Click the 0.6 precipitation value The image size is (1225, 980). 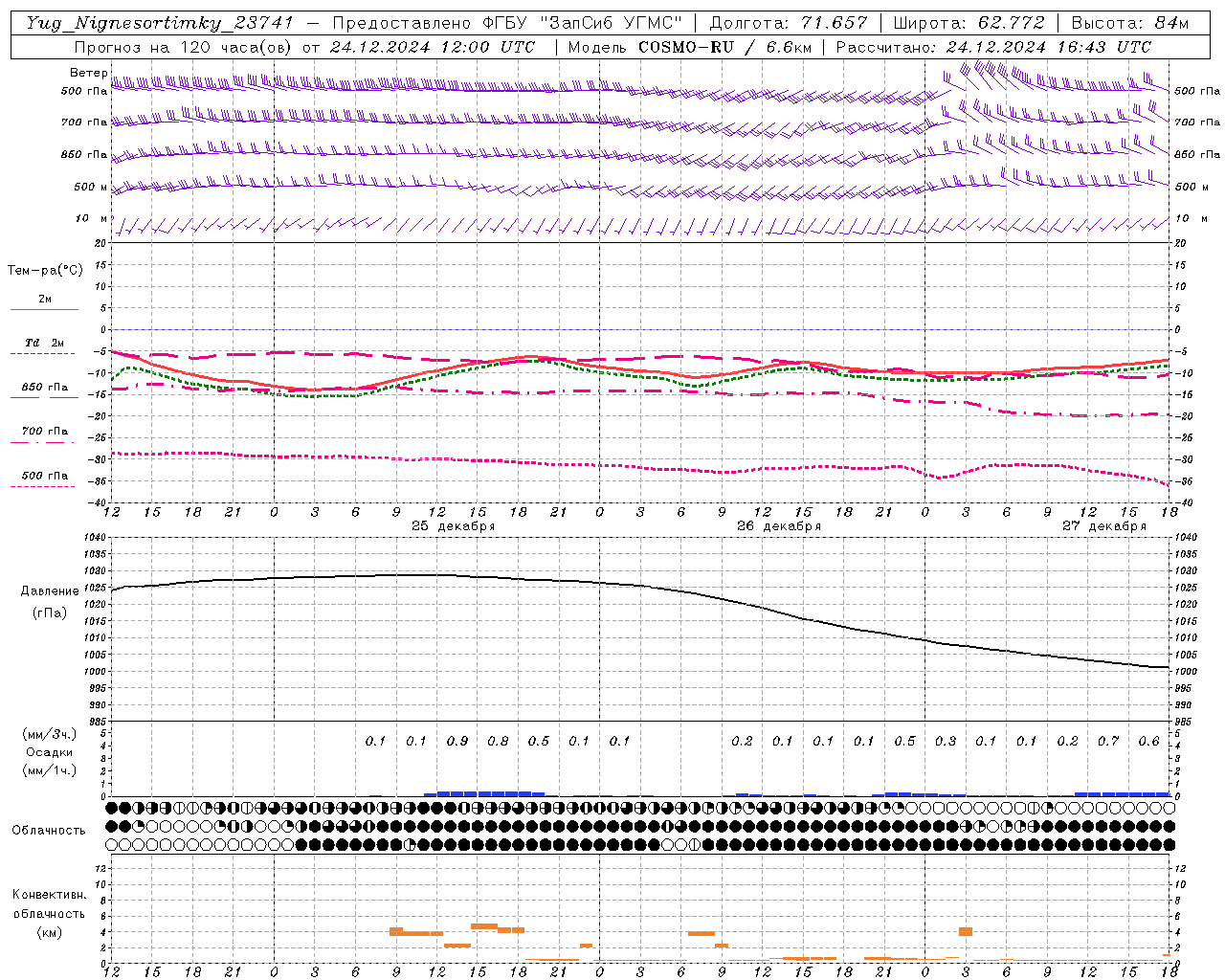tap(1148, 741)
